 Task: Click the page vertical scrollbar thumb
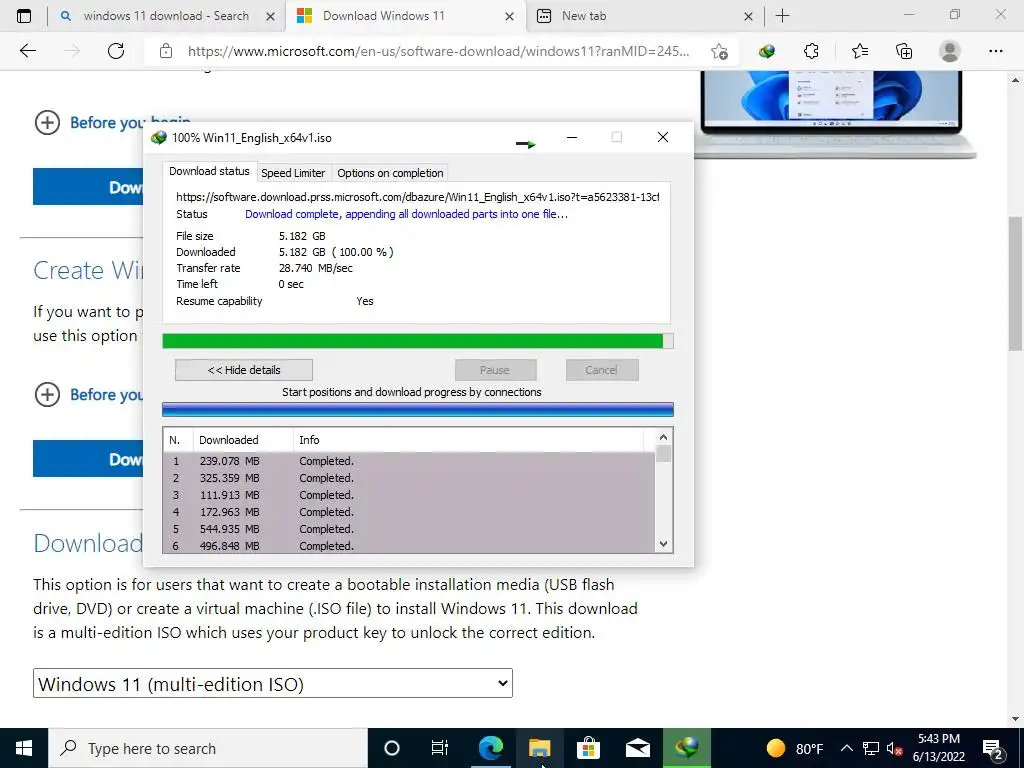(1015, 283)
